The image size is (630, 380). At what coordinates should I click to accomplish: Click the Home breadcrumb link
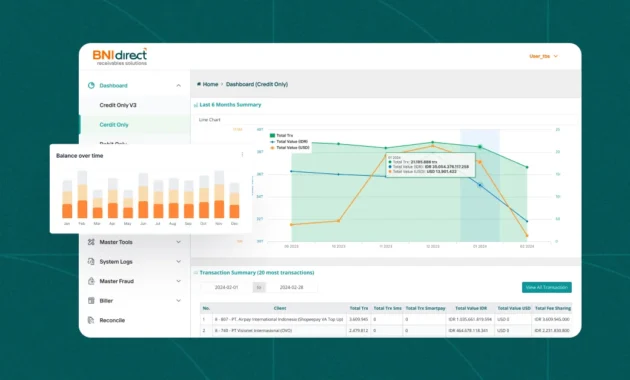tap(210, 84)
